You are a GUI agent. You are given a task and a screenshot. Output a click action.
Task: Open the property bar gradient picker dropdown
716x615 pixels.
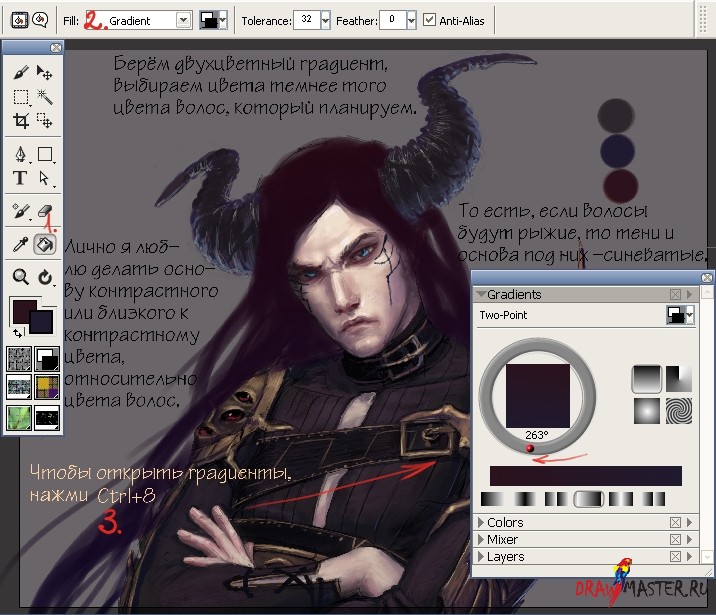(223, 21)
